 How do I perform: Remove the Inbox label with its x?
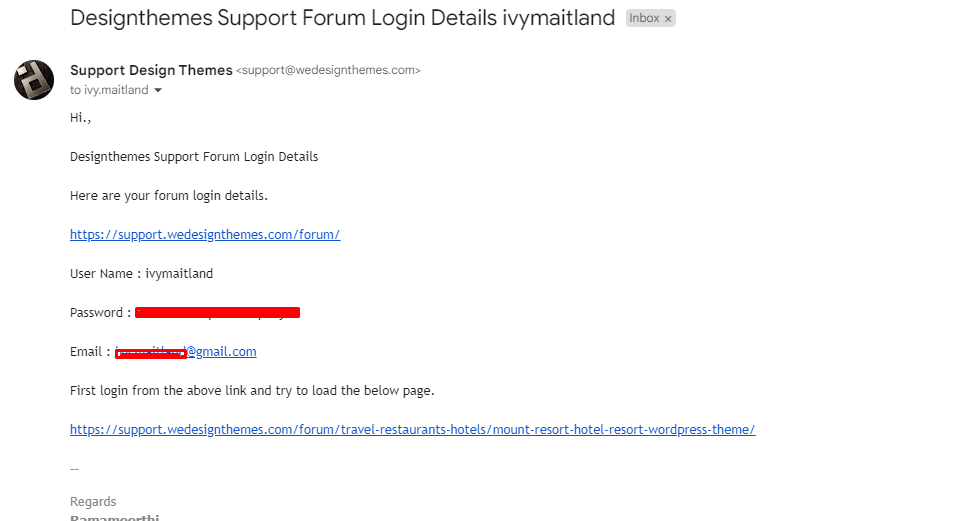pos(668,19)
